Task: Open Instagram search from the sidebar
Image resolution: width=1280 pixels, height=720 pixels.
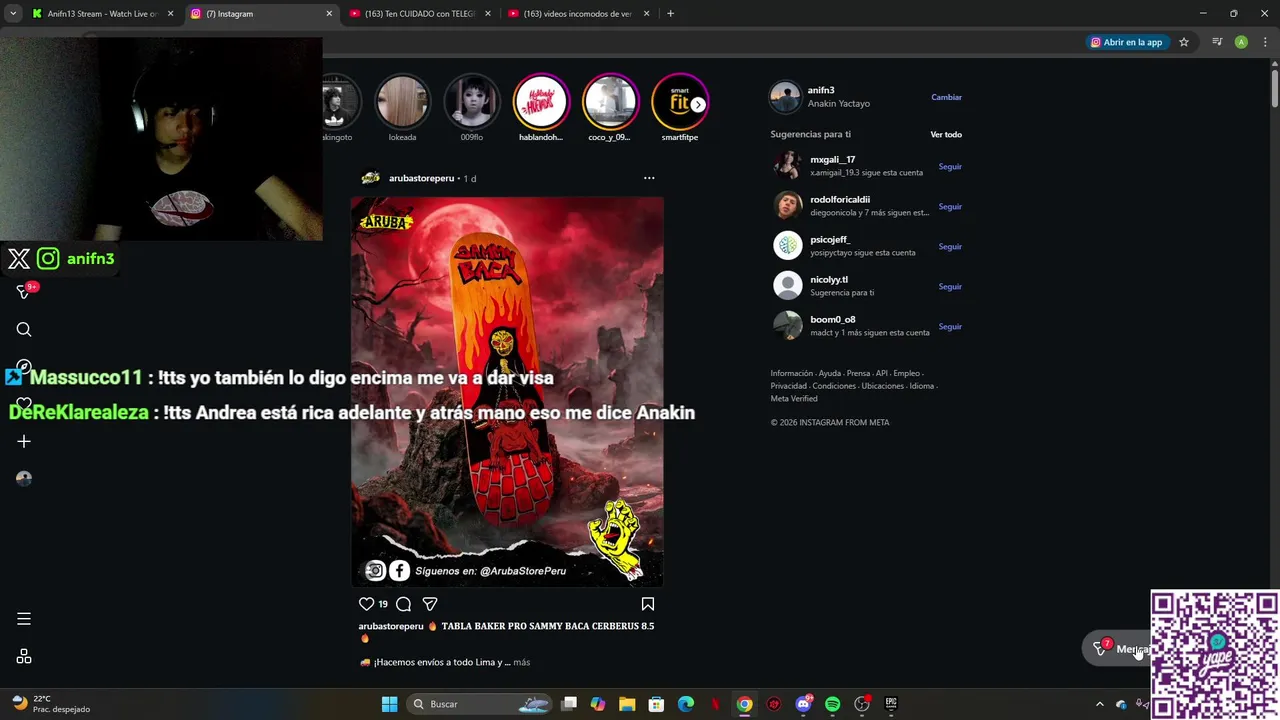Action: click(x=24, y=330)
